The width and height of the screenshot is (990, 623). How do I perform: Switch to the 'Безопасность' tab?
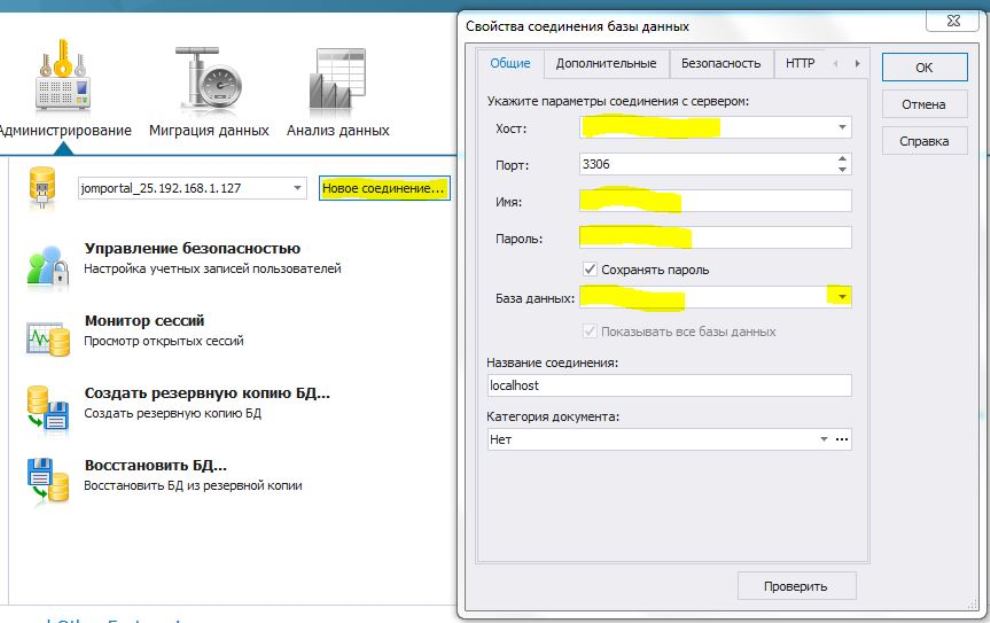(x=720, y=63)
